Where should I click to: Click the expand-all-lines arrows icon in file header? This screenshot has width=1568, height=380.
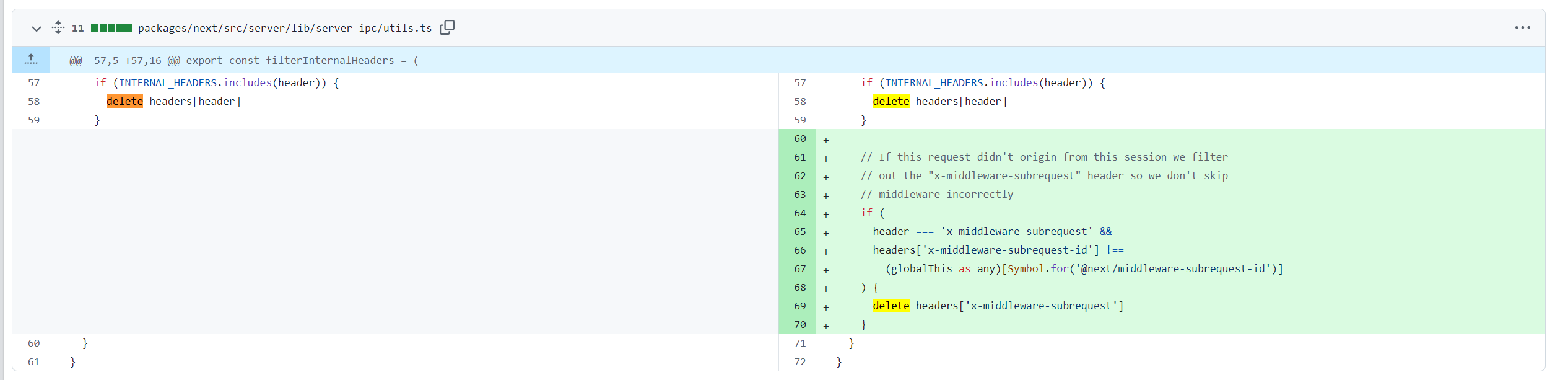pos(58,27)
